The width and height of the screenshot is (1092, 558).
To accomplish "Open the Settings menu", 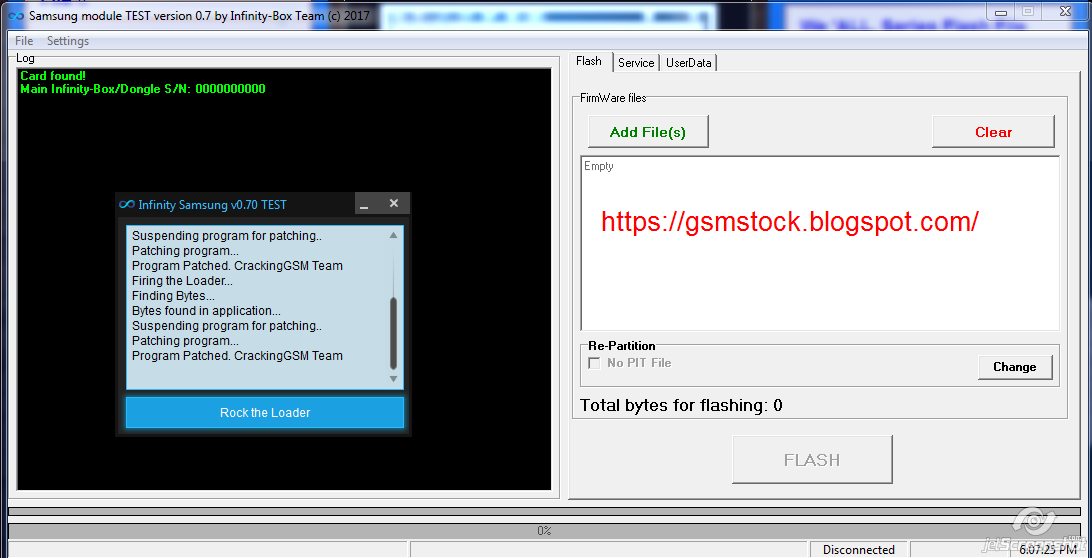I will click(x=68, y=41).
